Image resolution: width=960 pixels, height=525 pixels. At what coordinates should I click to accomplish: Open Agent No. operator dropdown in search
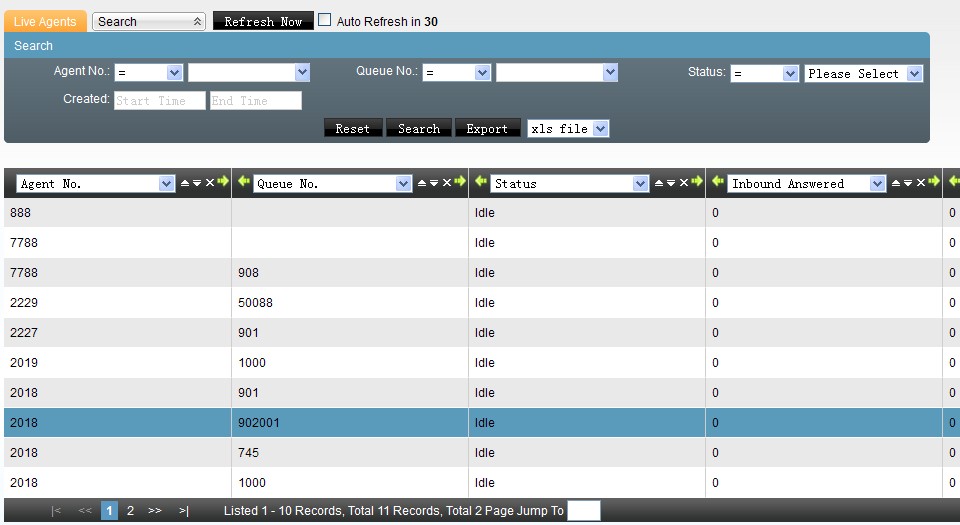[149, 73]
